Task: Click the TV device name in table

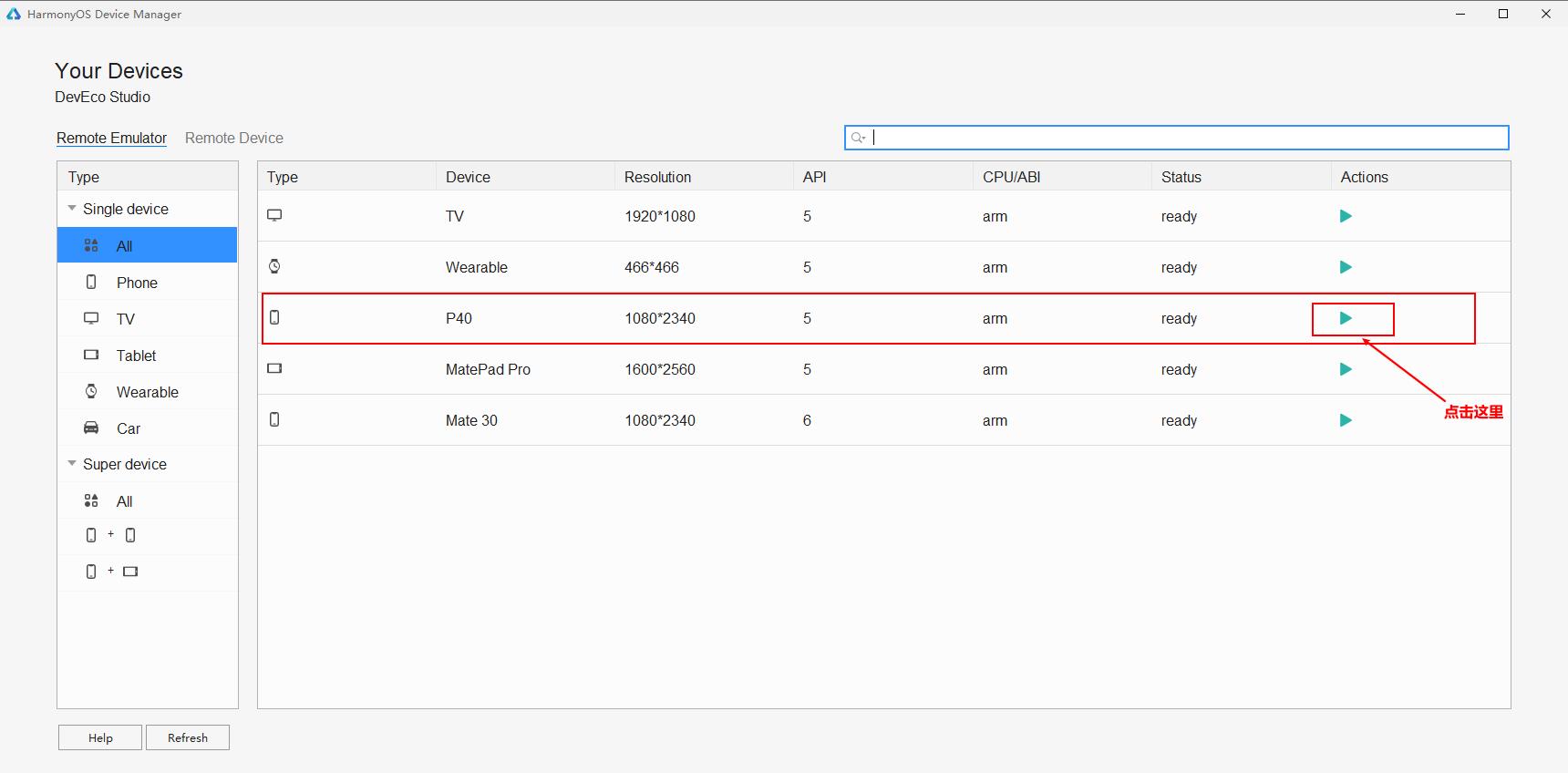Action: tap(455, 216)
